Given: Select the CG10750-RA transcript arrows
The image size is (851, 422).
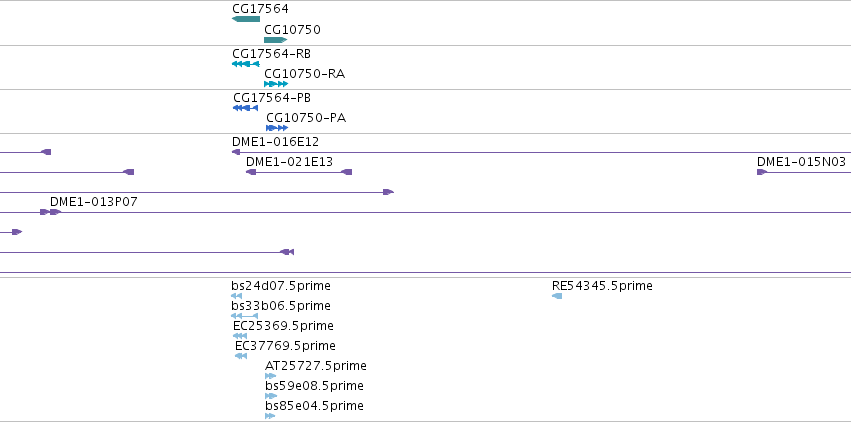Looking at the screenshot, I should click(276, 84).
